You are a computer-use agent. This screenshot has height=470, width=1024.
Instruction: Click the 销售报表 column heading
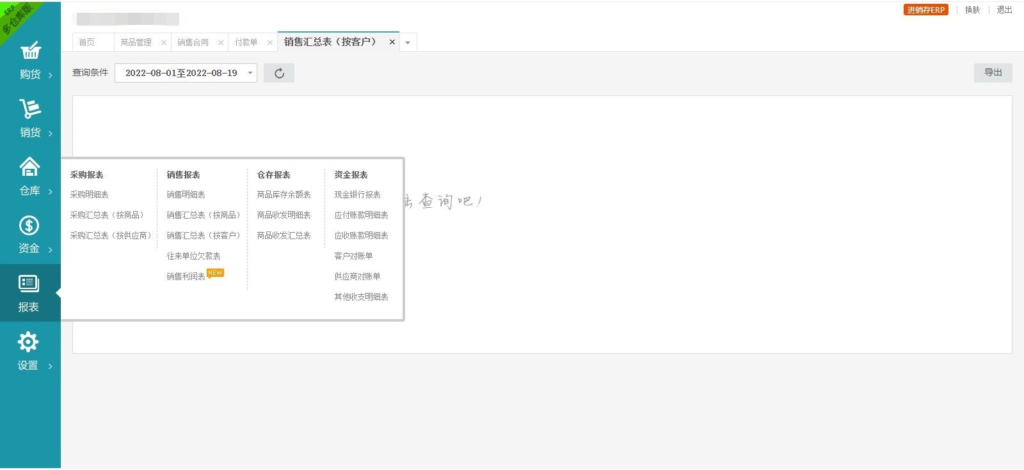pyautogui.click(x=183, y=175)
